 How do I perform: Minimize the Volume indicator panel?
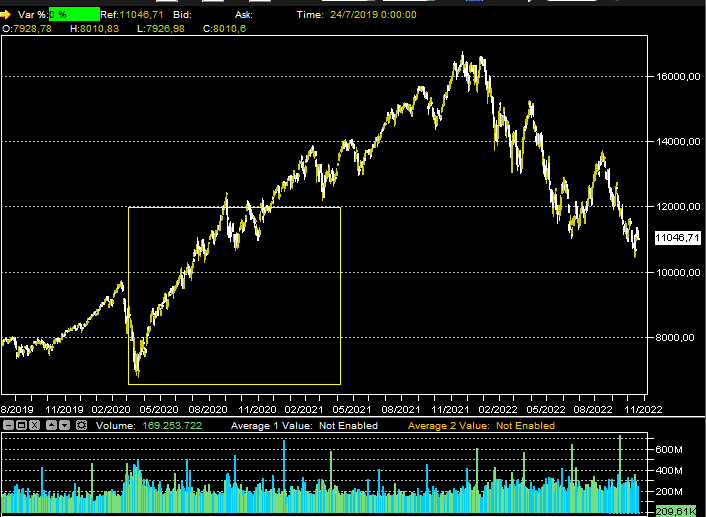8,425
